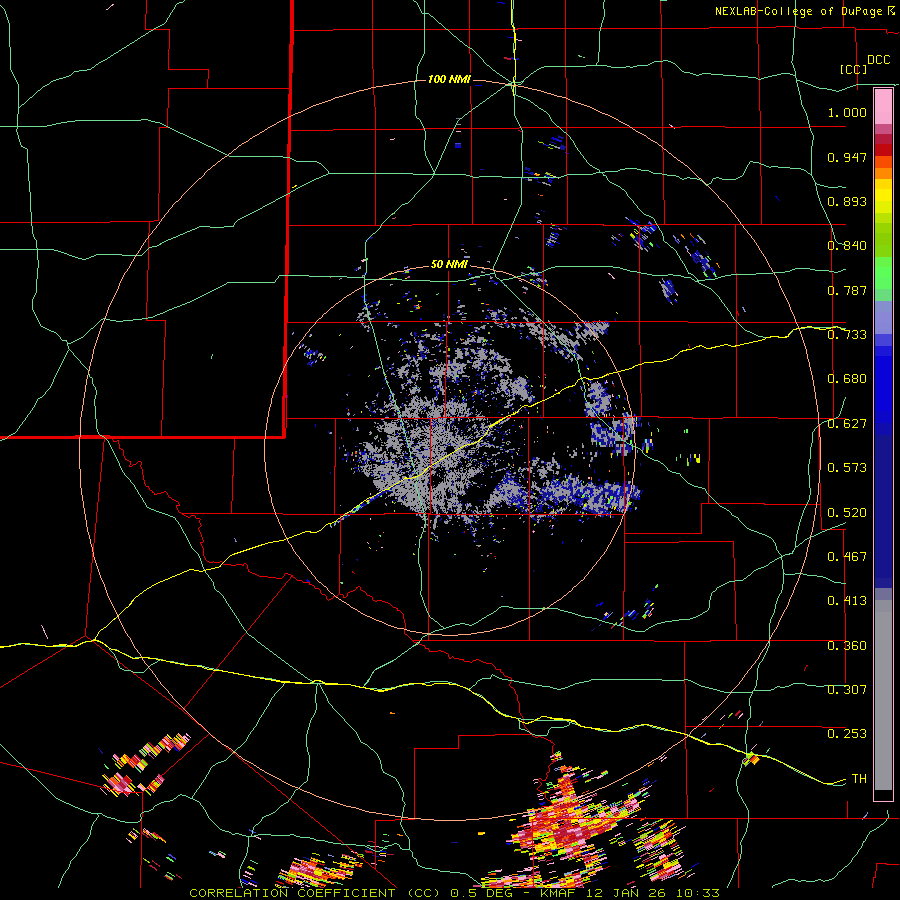
Task: Click the radar site hole at the center of the rings
Action: (x=451, y=449)
